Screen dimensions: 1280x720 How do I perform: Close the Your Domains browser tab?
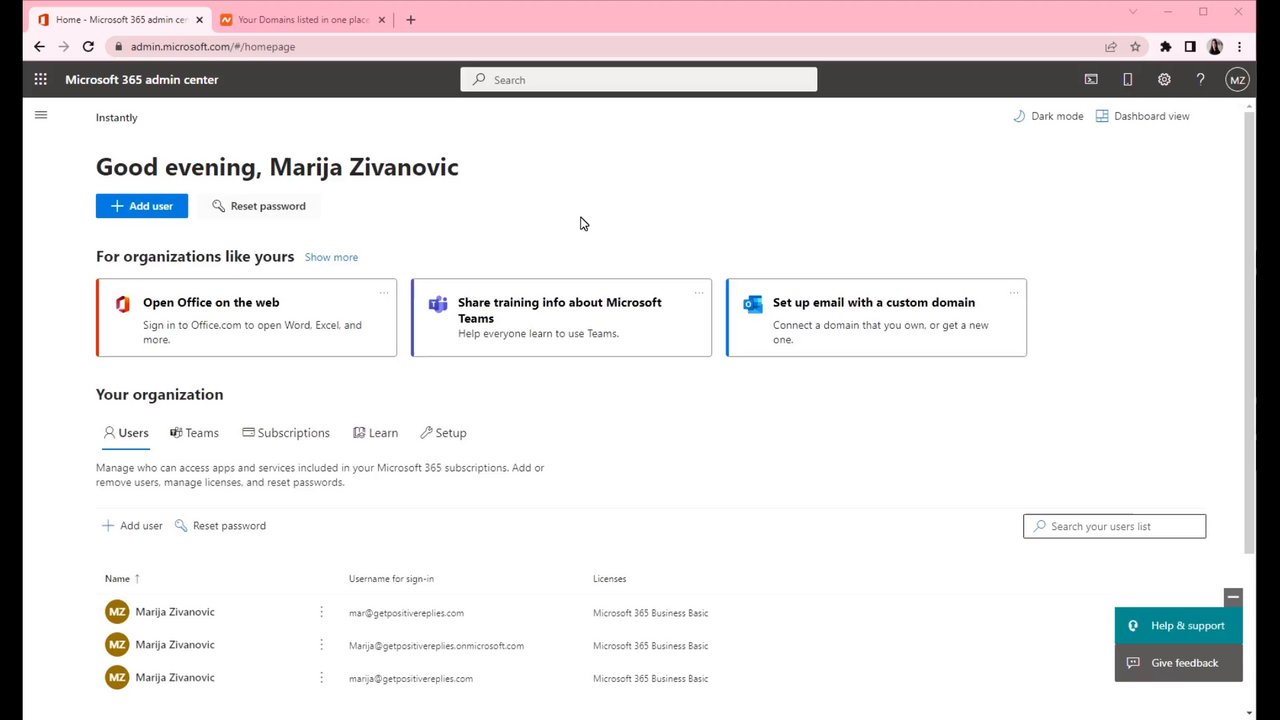pos(381,19)
